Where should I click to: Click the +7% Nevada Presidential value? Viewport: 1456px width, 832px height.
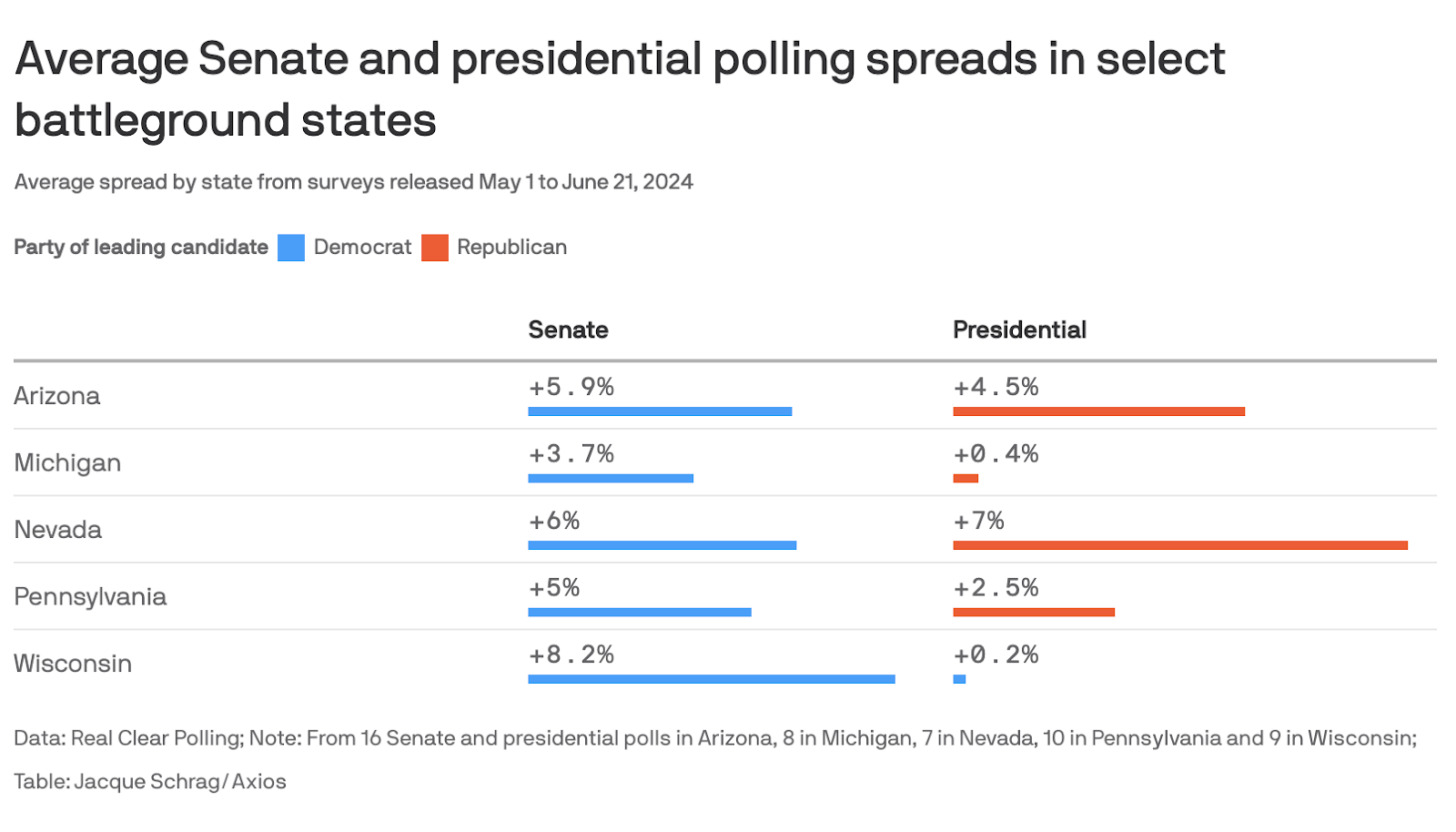(978, 521)
